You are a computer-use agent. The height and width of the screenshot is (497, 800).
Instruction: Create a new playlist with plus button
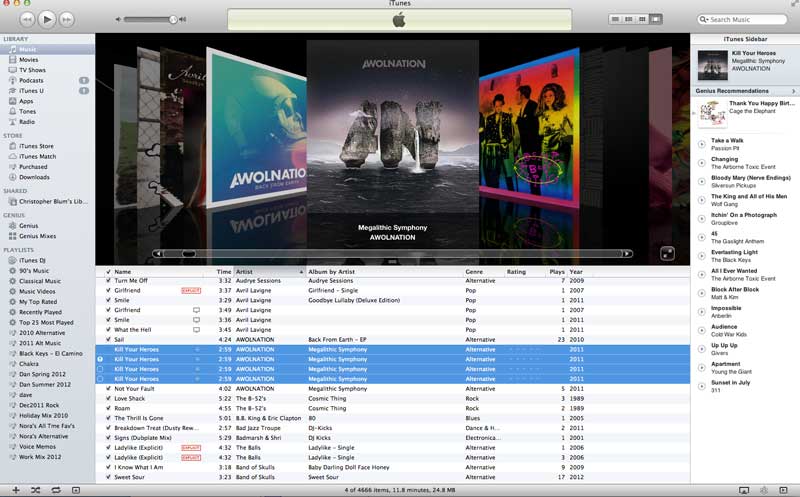pyautogui.click(x=16, y=490)
